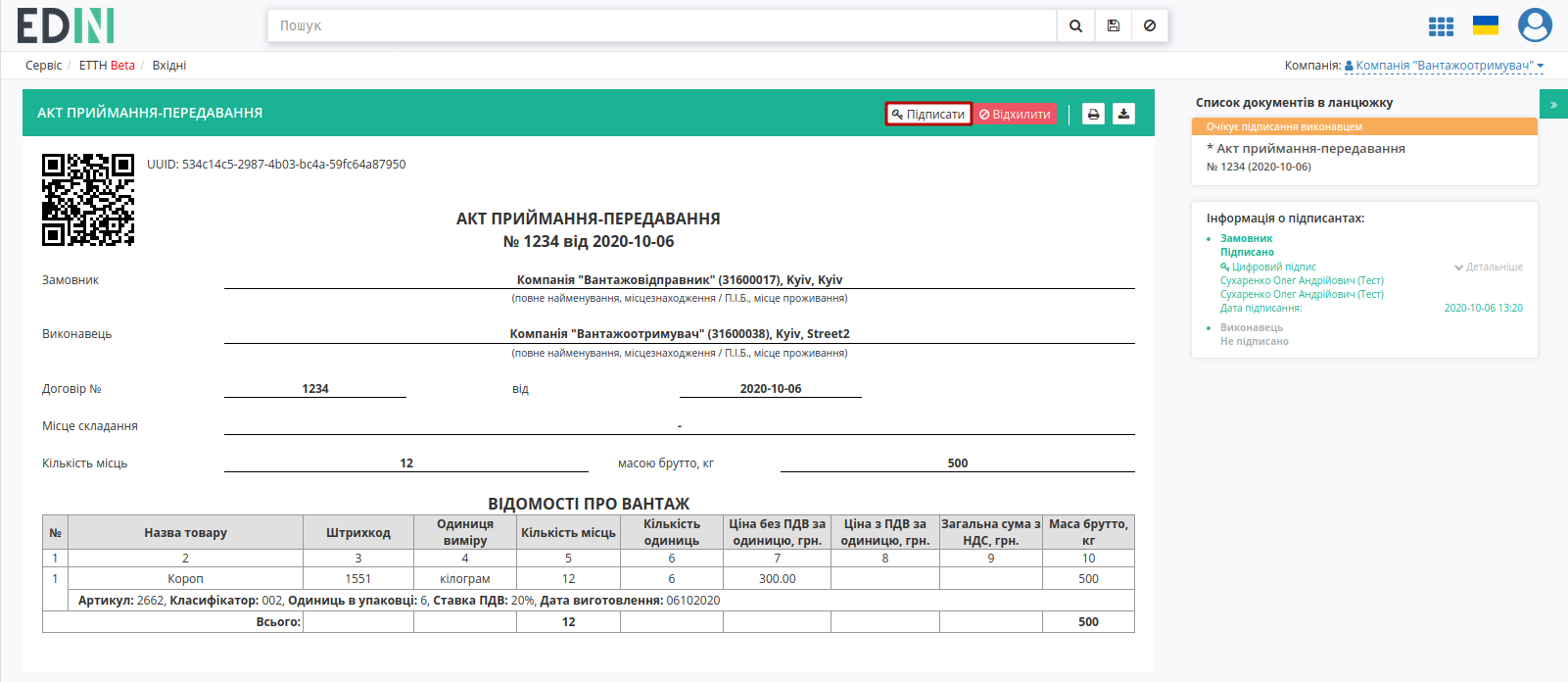Click the Всього total row label
This screenshot has height=682, width=1568.
click(278, 622)
